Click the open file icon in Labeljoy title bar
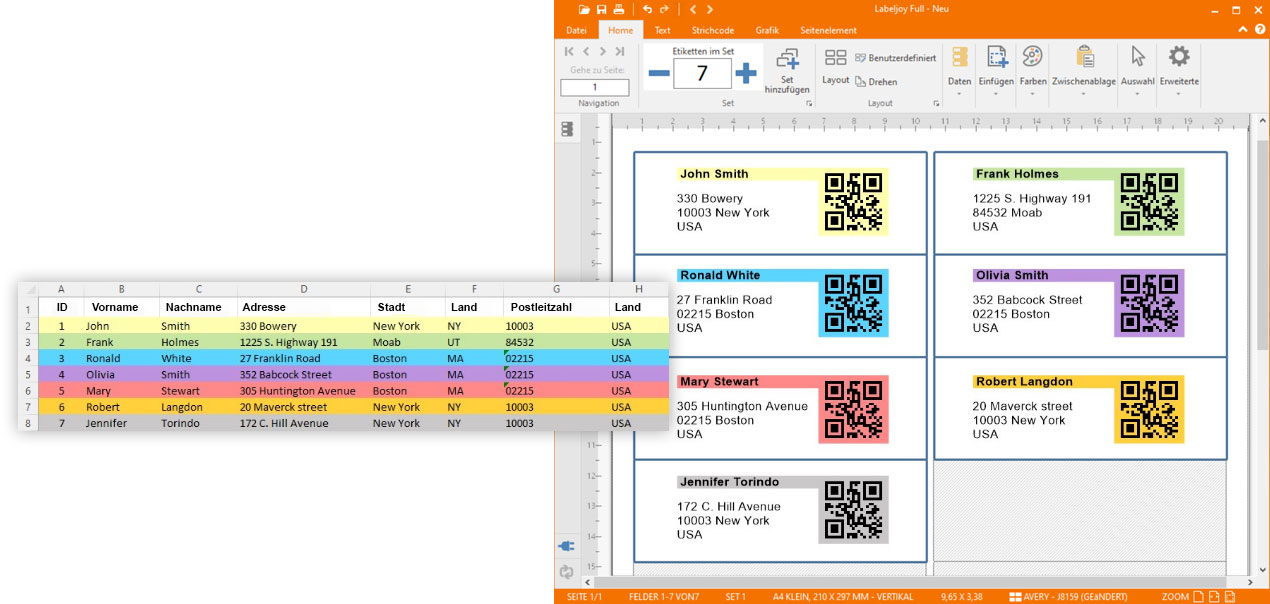 tap(584, 9)
